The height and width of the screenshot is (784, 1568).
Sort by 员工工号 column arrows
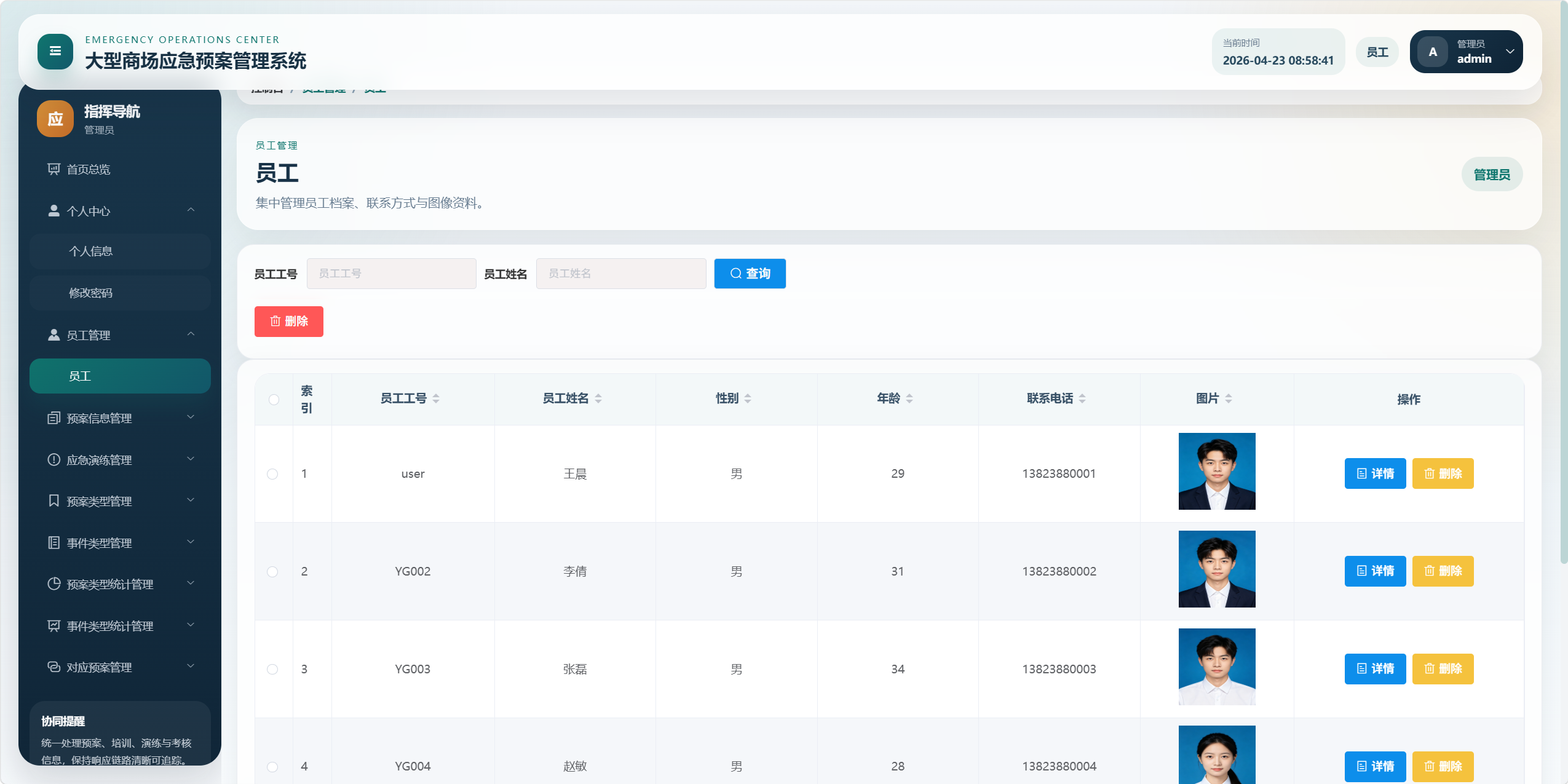[x=436, y=398]
